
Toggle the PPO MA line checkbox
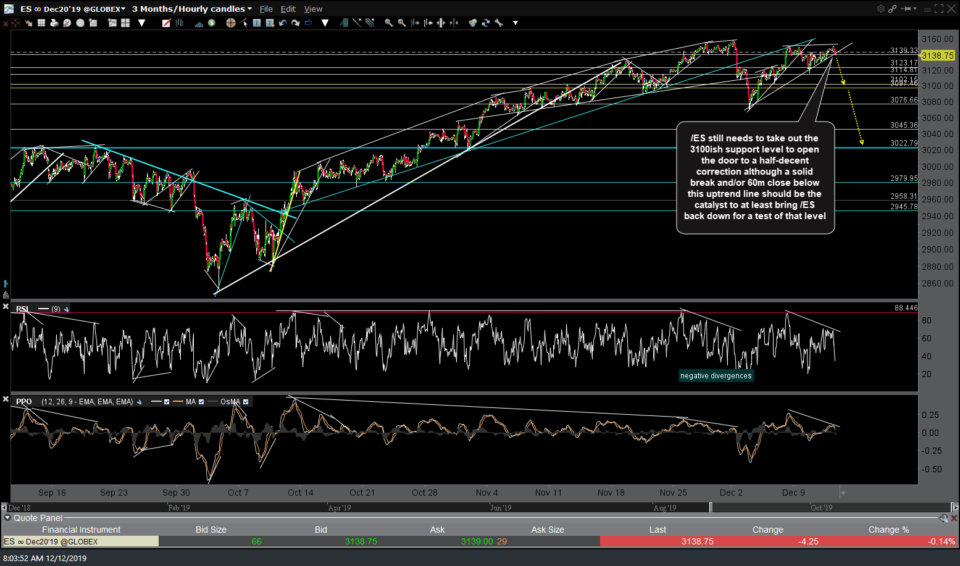(x=201, y=402)
